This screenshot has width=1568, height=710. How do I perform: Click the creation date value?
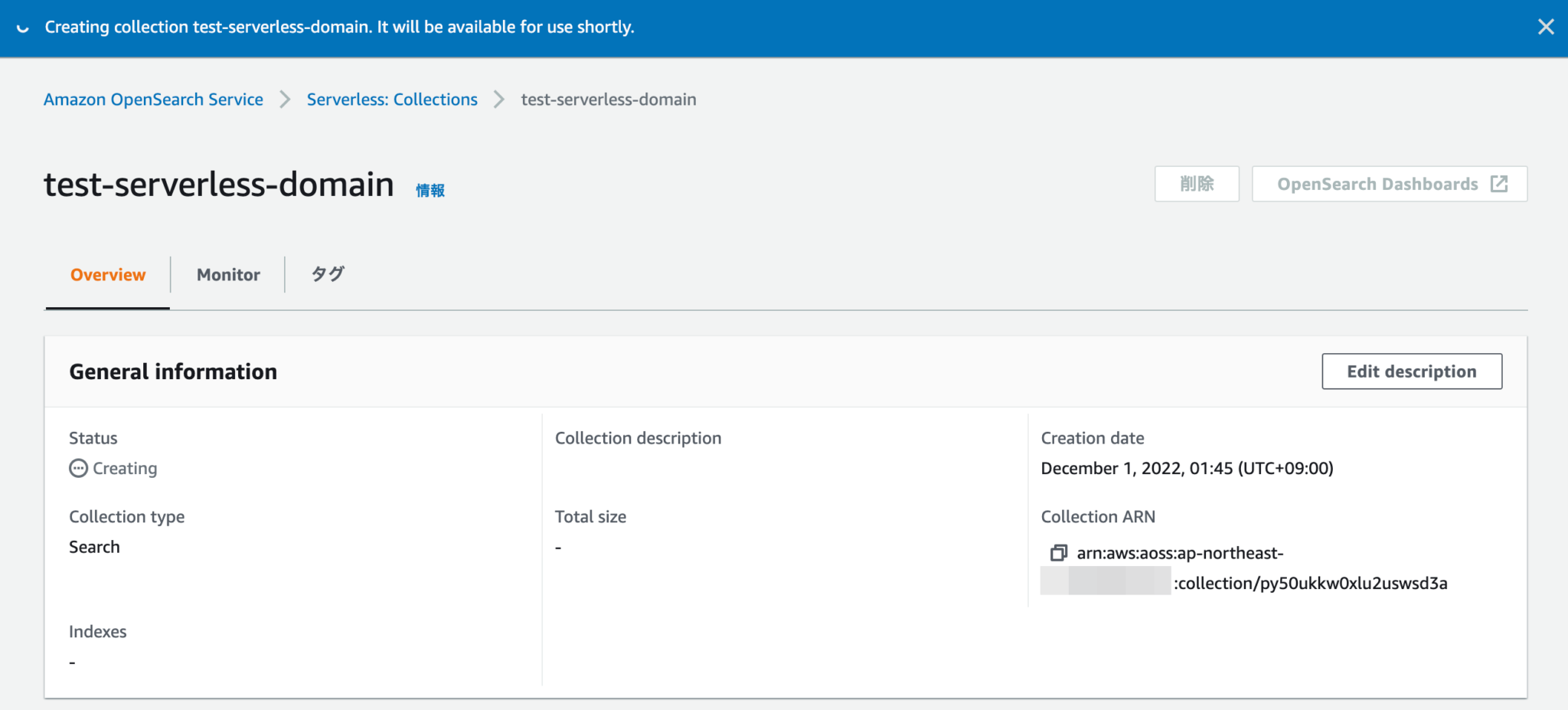[x=1187, y=468]
